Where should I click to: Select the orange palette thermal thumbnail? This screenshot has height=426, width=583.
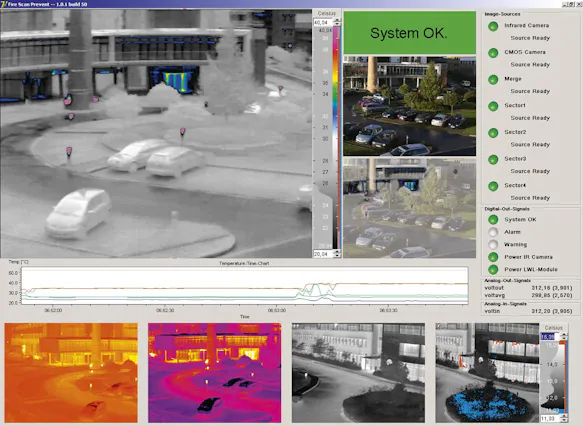click(71, 373)
